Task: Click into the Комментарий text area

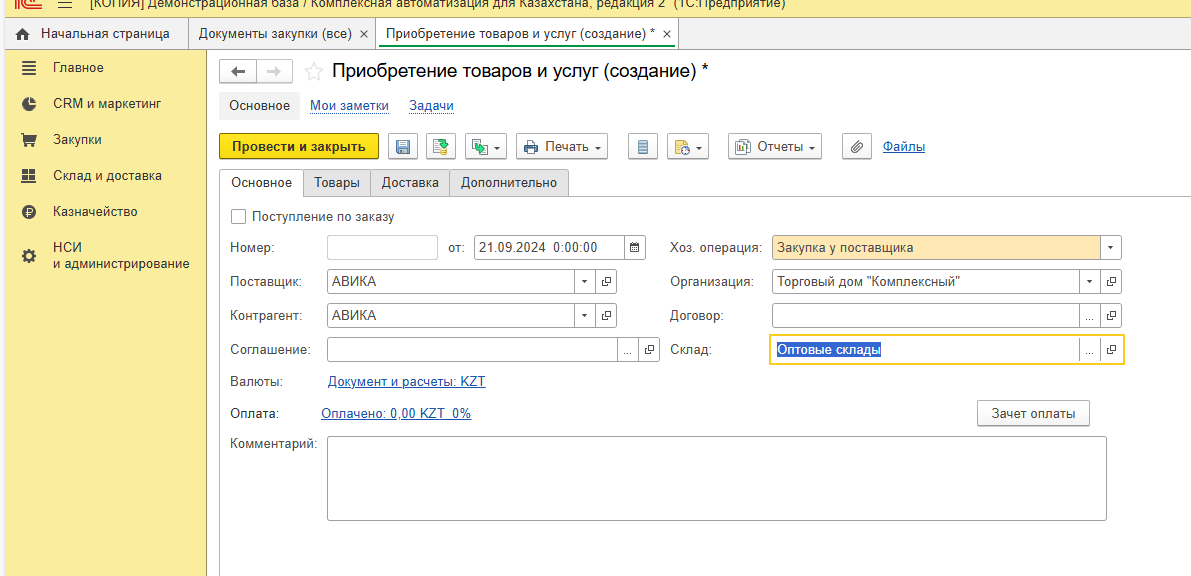Action: tap(716, 478)
